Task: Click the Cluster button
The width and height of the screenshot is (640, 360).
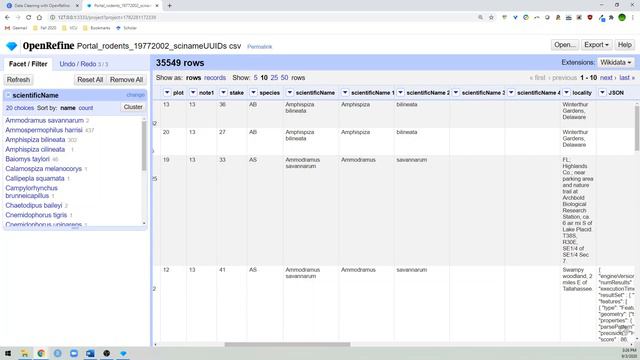Action: pyautogui.click(x=133, y=107)
